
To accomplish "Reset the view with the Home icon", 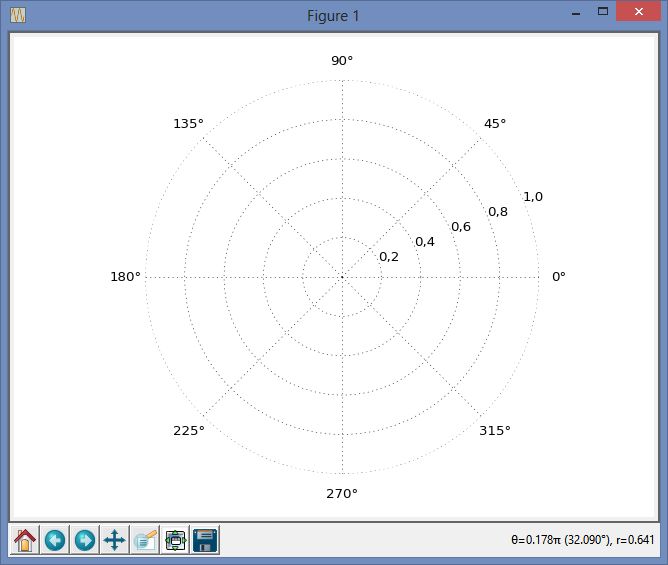I will 25,540.
